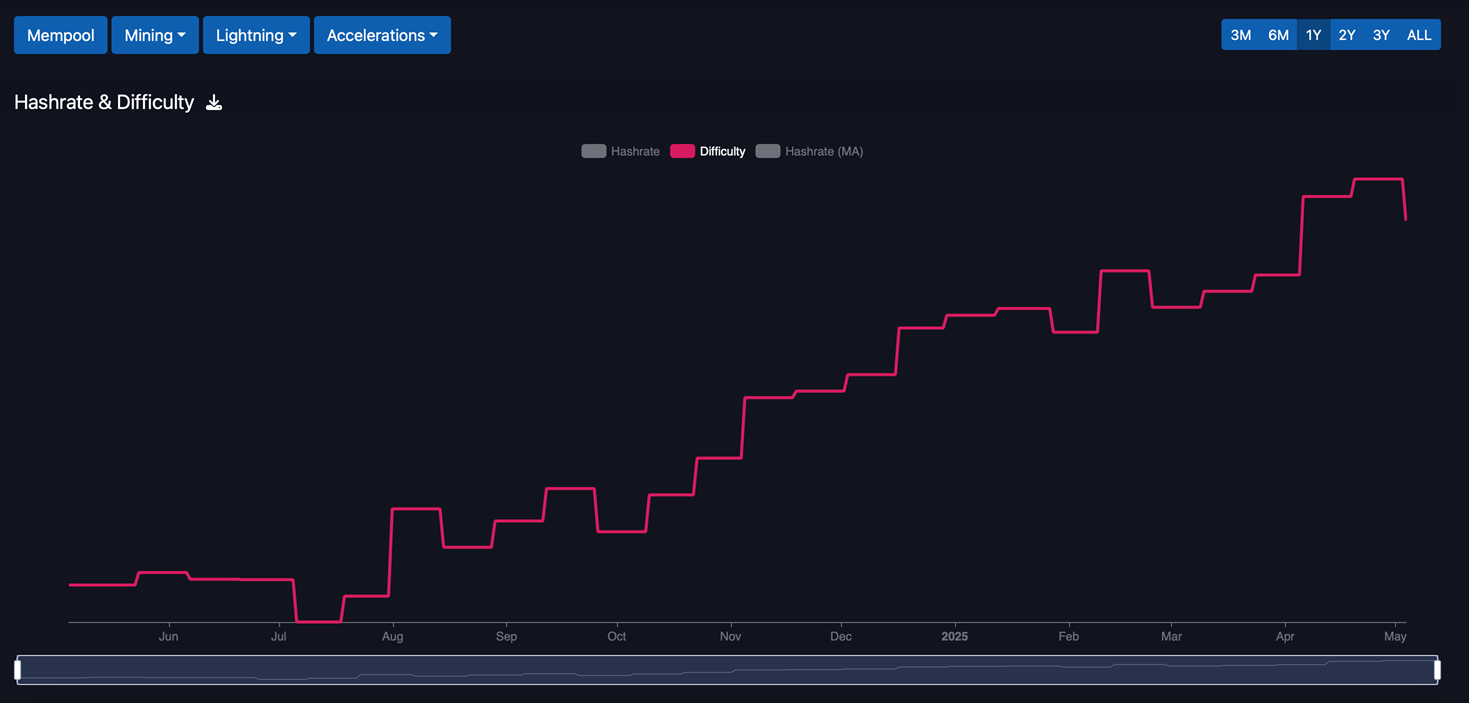Open the Lightning dropdown menu
1469x703 pixels.
pyautogui.click(x=256, y=35)
